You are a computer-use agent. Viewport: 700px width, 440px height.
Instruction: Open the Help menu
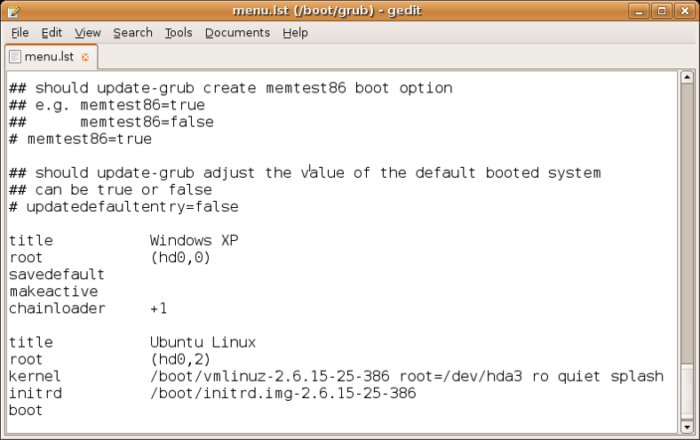[295, 33]
